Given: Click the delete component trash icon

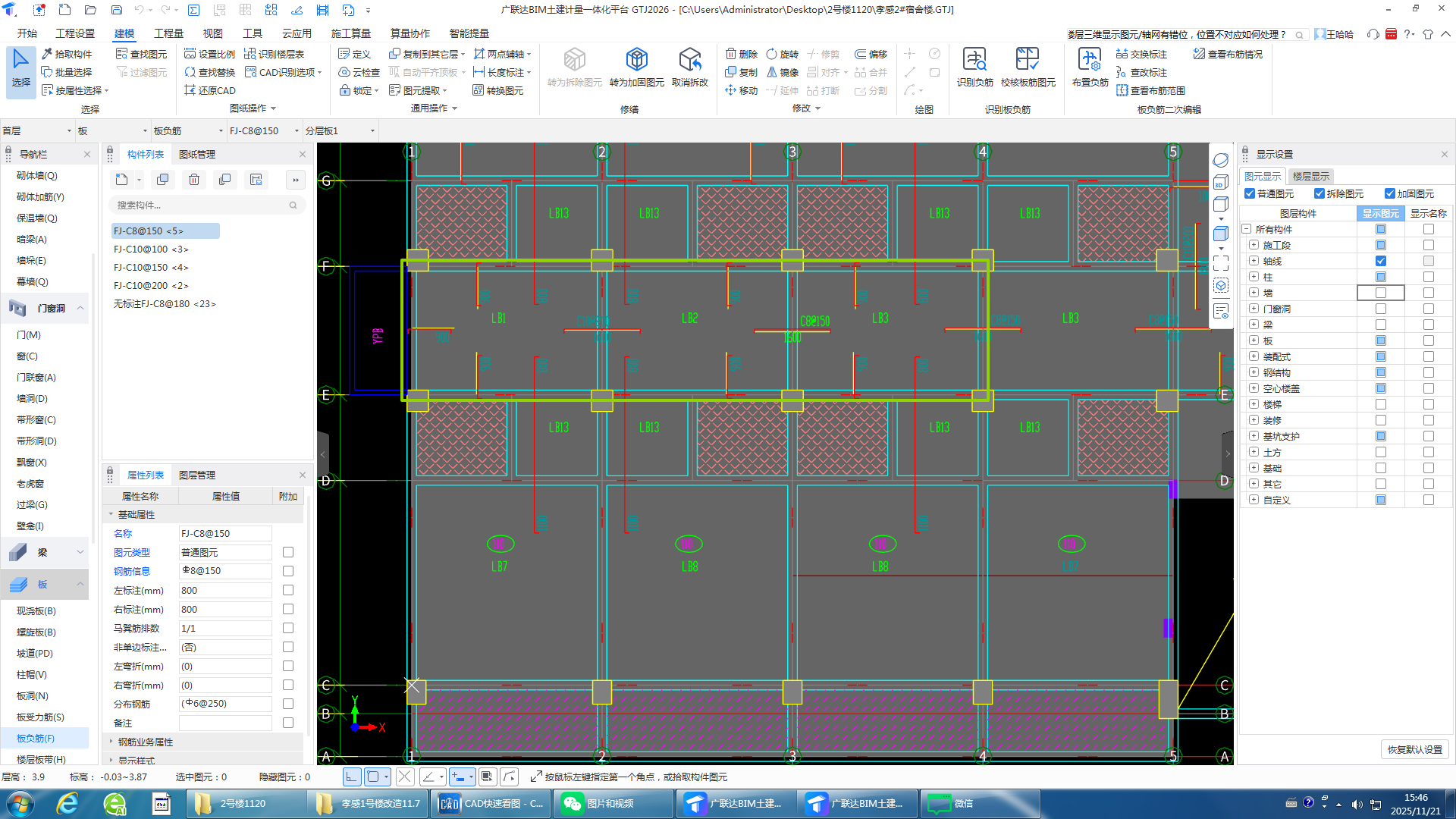Looking at the screenshot, I should pos(194,180).
